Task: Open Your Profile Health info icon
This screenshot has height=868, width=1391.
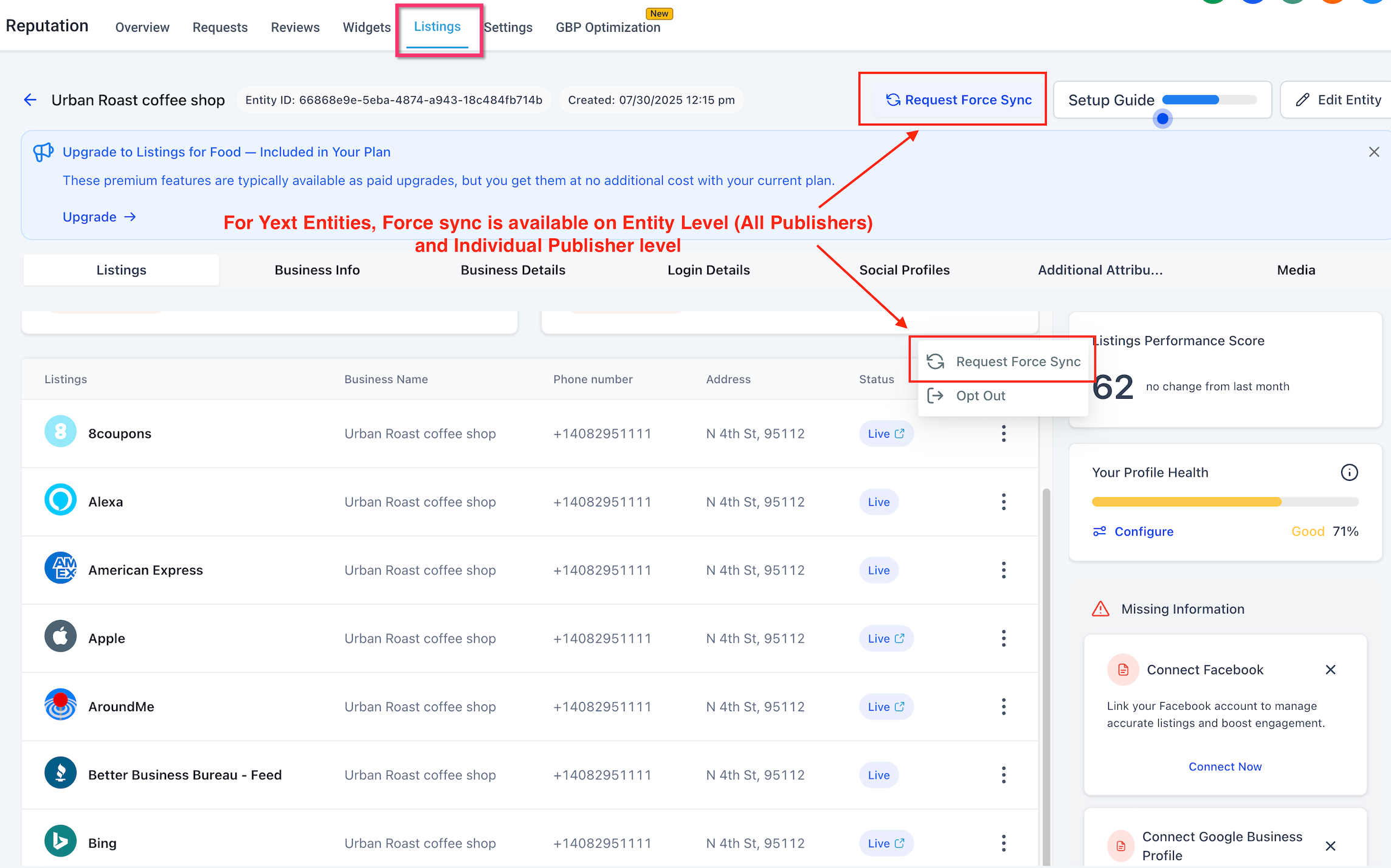Action: click(x=1348, y=472)
